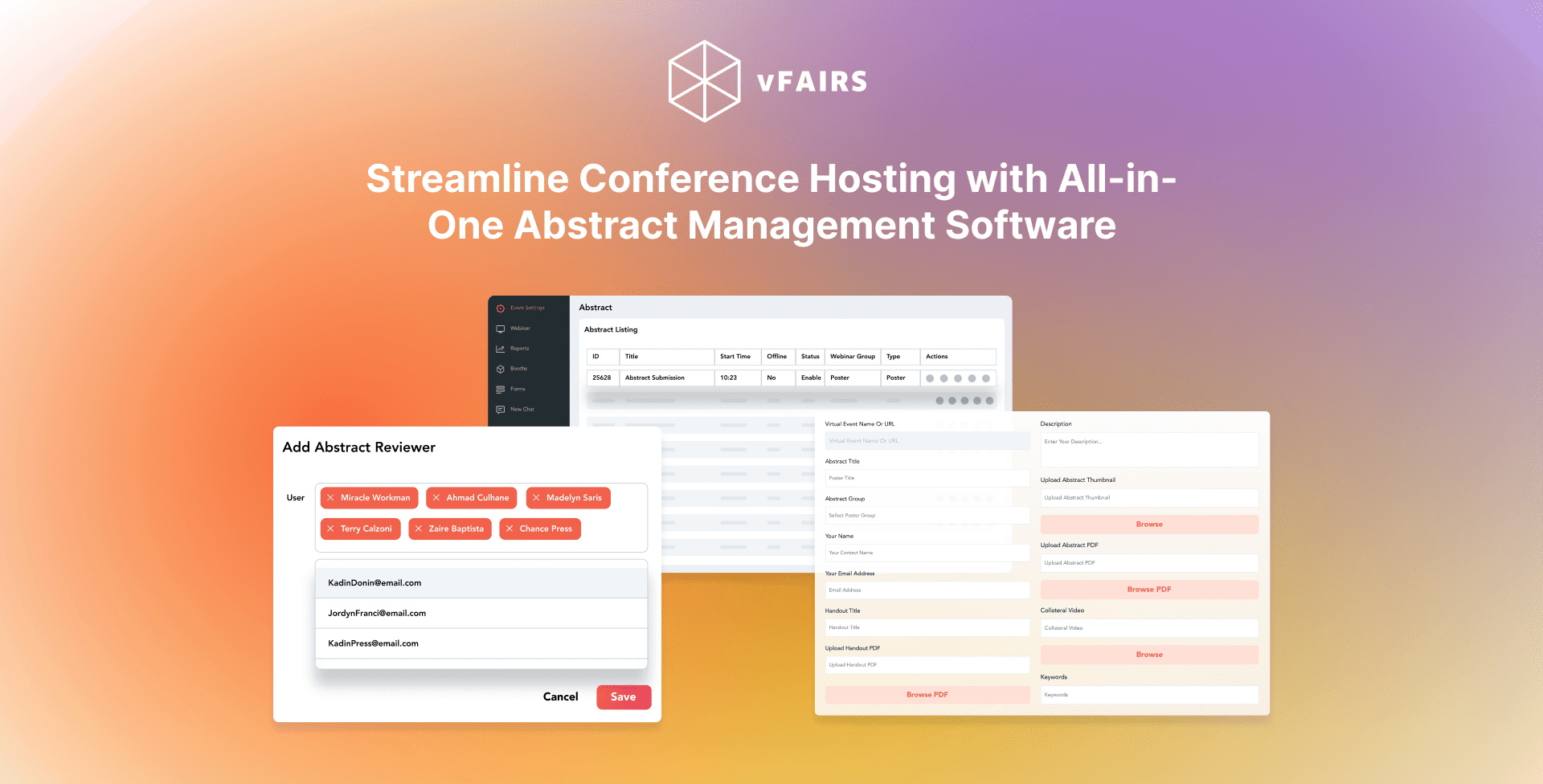Click the Your Email Address field
The height and width of the screenshot is (784, 1543).
coord(927,590)
